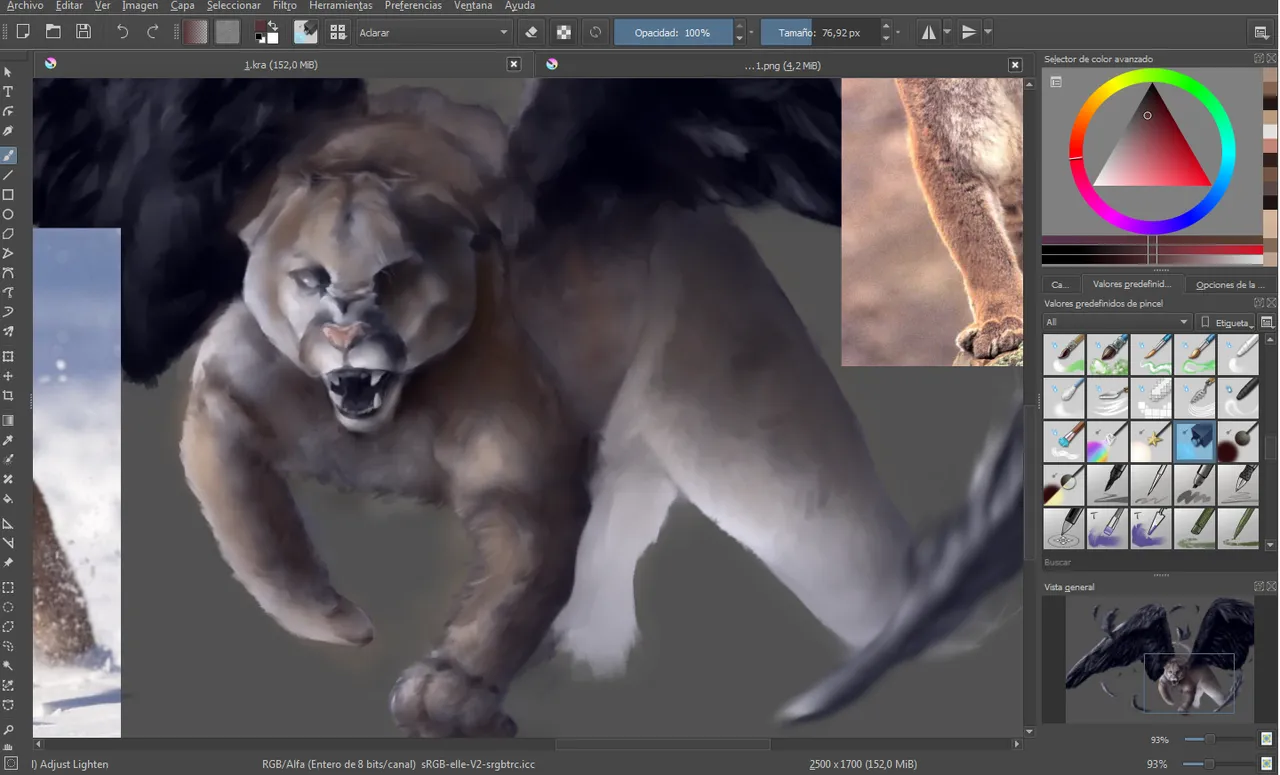Image resolution: width=1280 pixels, height=775 pixels.
Task: Select the Calligraphy tool
Action: (8, 131)
